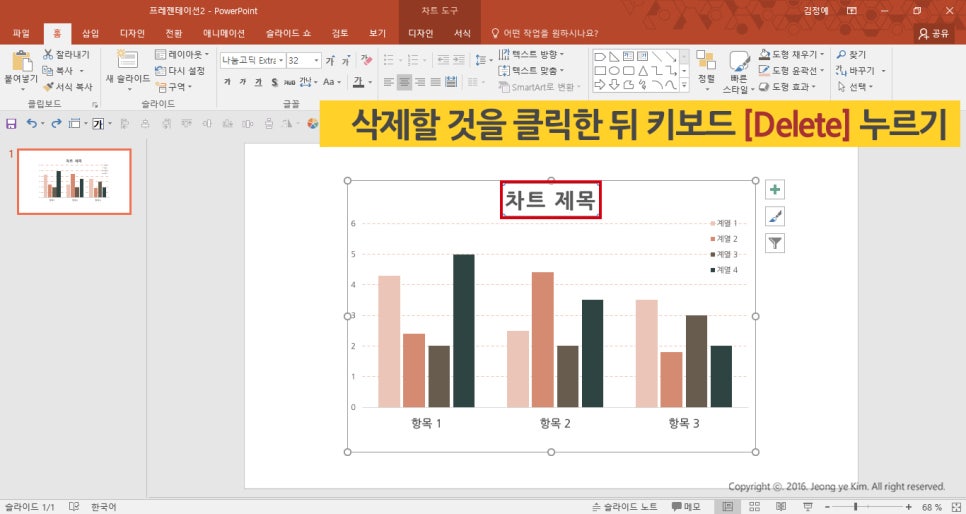
Task: Click the Undo arrow icon
Action: click(32, 124)
